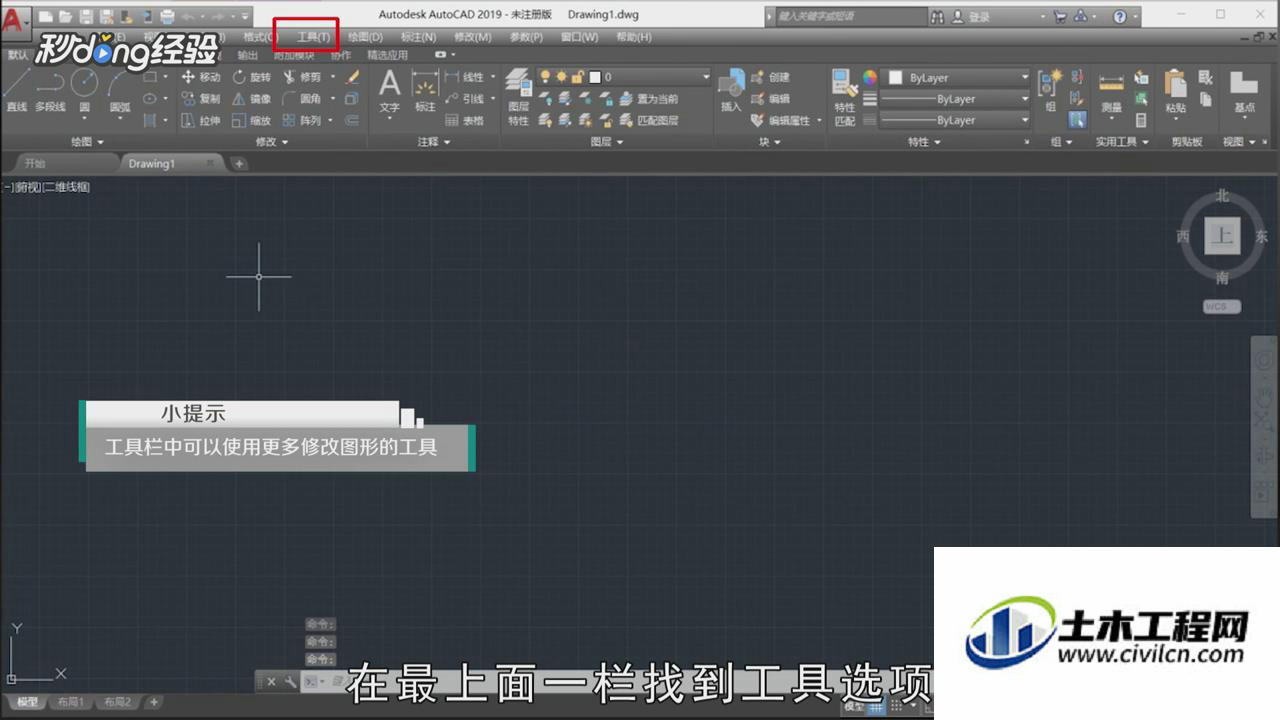Screen dimensions: 1280x720
Task: Click the Insert (插入) block icon
Action: click(731, 91)
